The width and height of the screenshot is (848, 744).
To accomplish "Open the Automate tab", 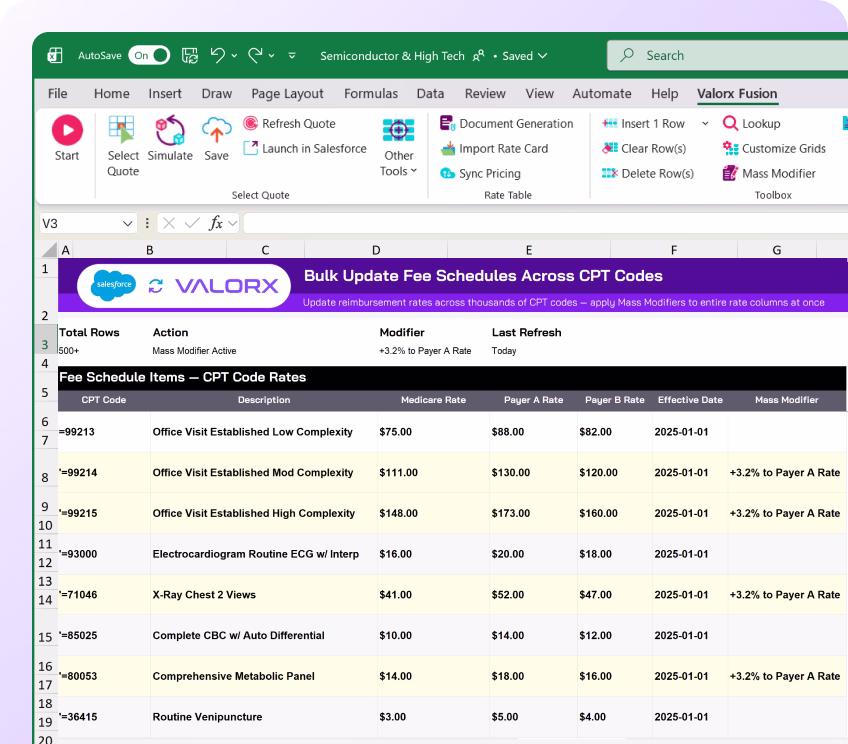I will [601, 94].
